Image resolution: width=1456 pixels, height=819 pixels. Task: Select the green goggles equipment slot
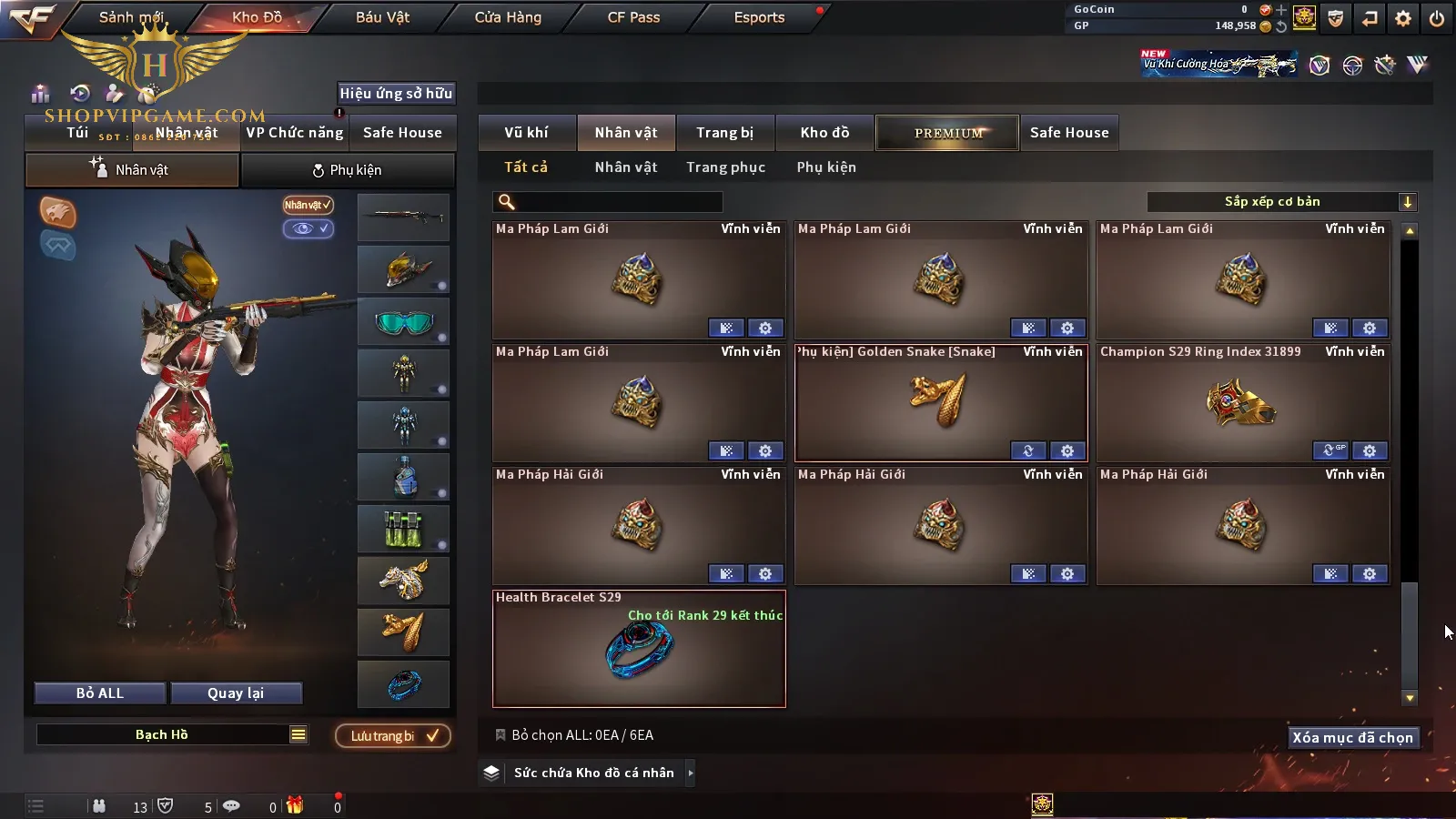pyautogui.click(x=404, y=321)
